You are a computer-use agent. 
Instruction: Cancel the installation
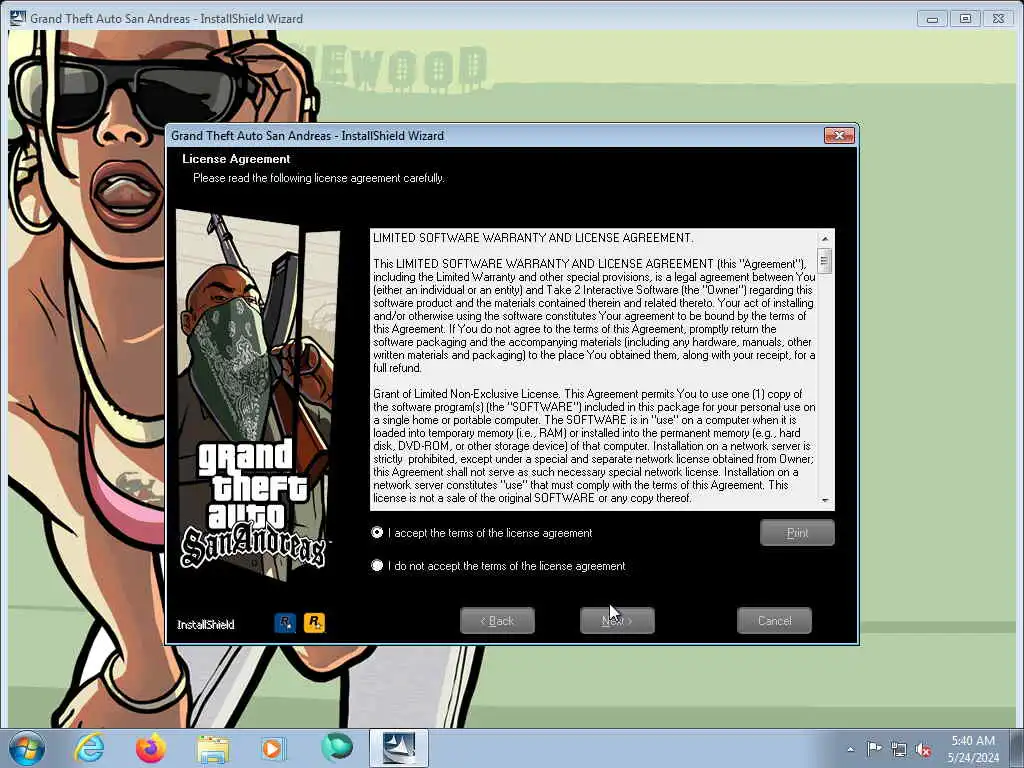tap(774, 620)
